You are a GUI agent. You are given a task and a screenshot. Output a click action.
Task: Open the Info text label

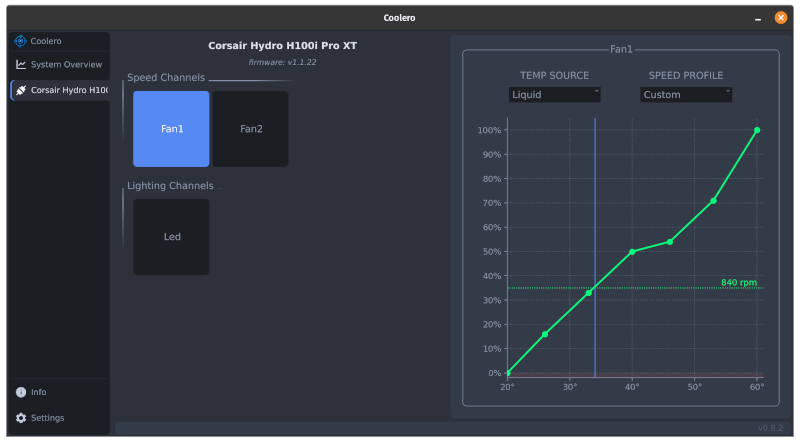[38, 392]
